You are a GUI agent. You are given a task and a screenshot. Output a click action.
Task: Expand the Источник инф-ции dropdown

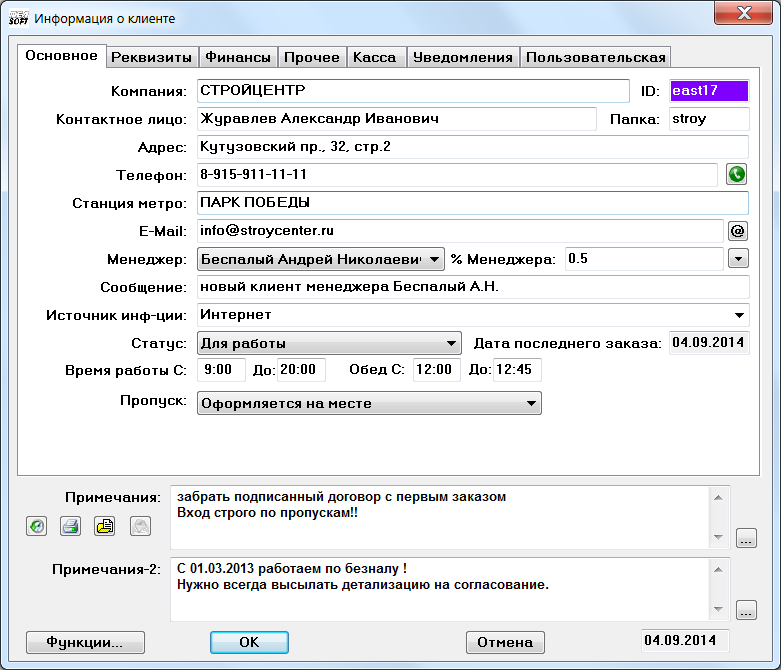739,315
